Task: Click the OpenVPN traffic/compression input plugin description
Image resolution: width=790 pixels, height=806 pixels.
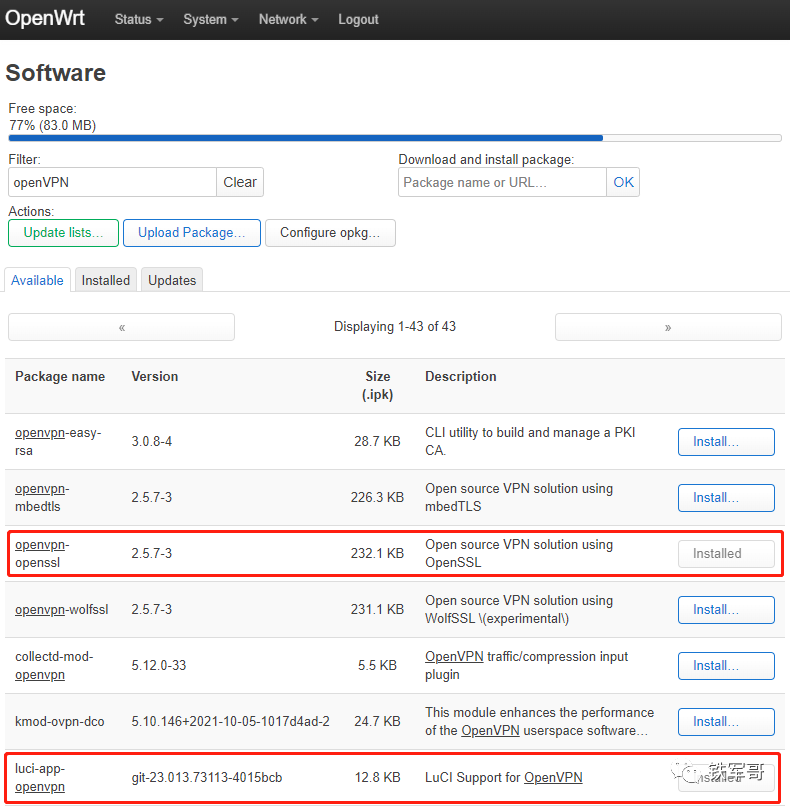Action: (526, 666)
